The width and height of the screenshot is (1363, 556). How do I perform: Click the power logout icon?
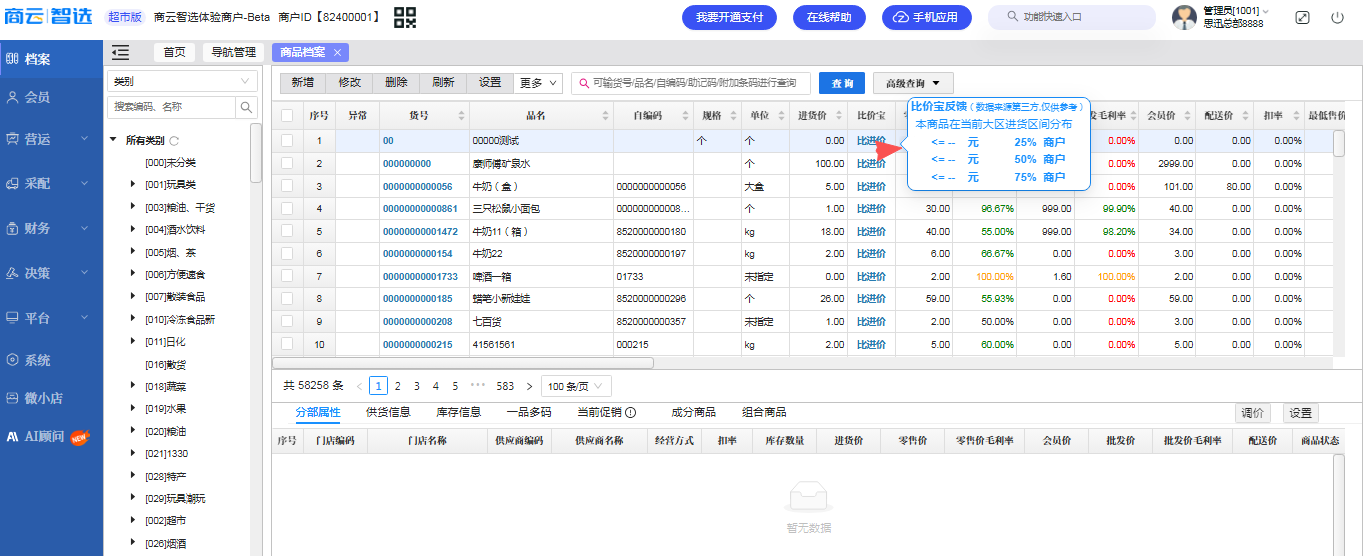pyautogui.click(x=1337, y=18)
